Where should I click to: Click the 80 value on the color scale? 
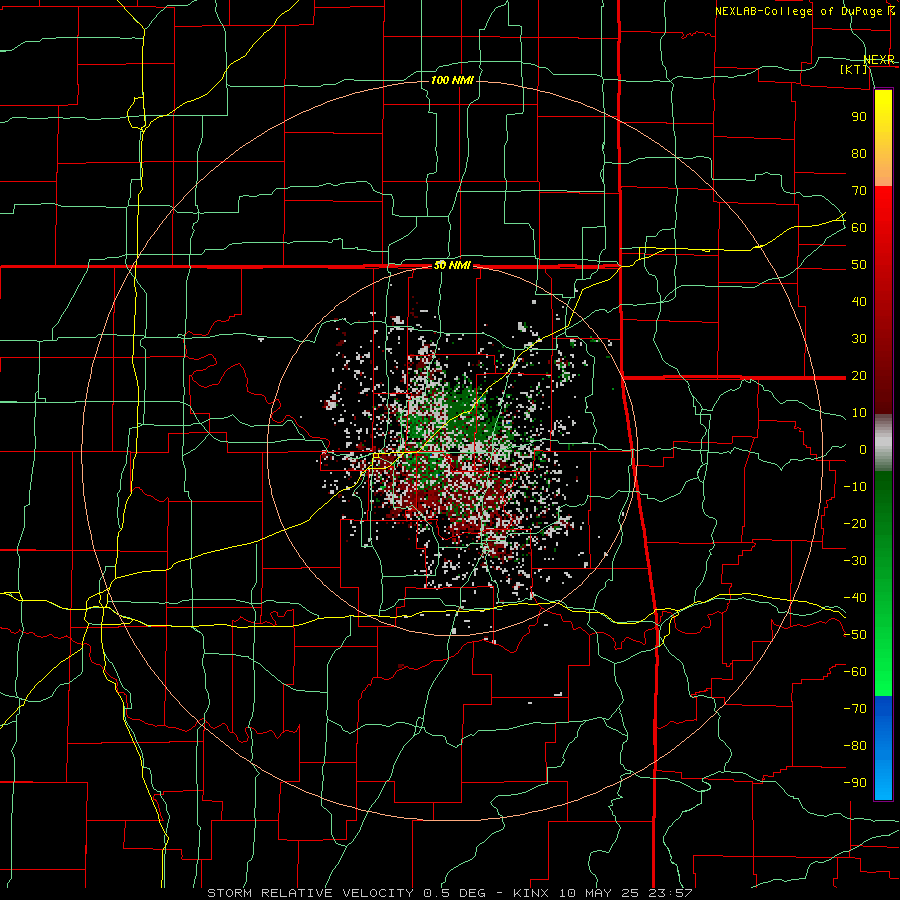coord(859,153)
